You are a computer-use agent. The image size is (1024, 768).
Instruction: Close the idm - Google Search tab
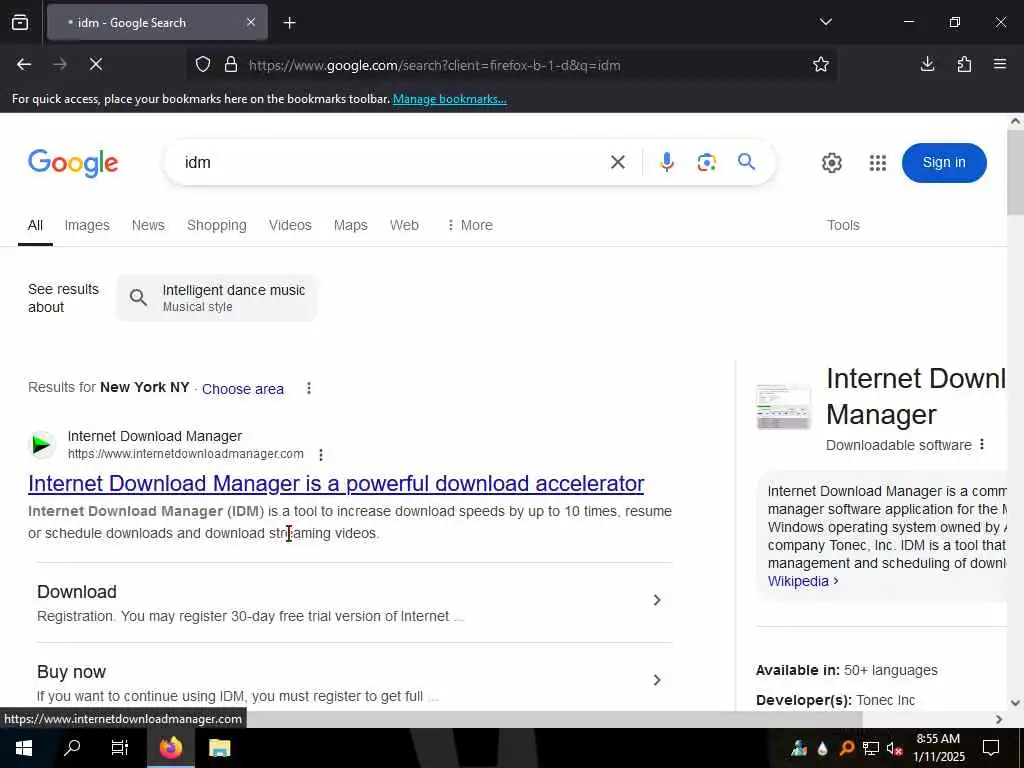tap(251, 23)
